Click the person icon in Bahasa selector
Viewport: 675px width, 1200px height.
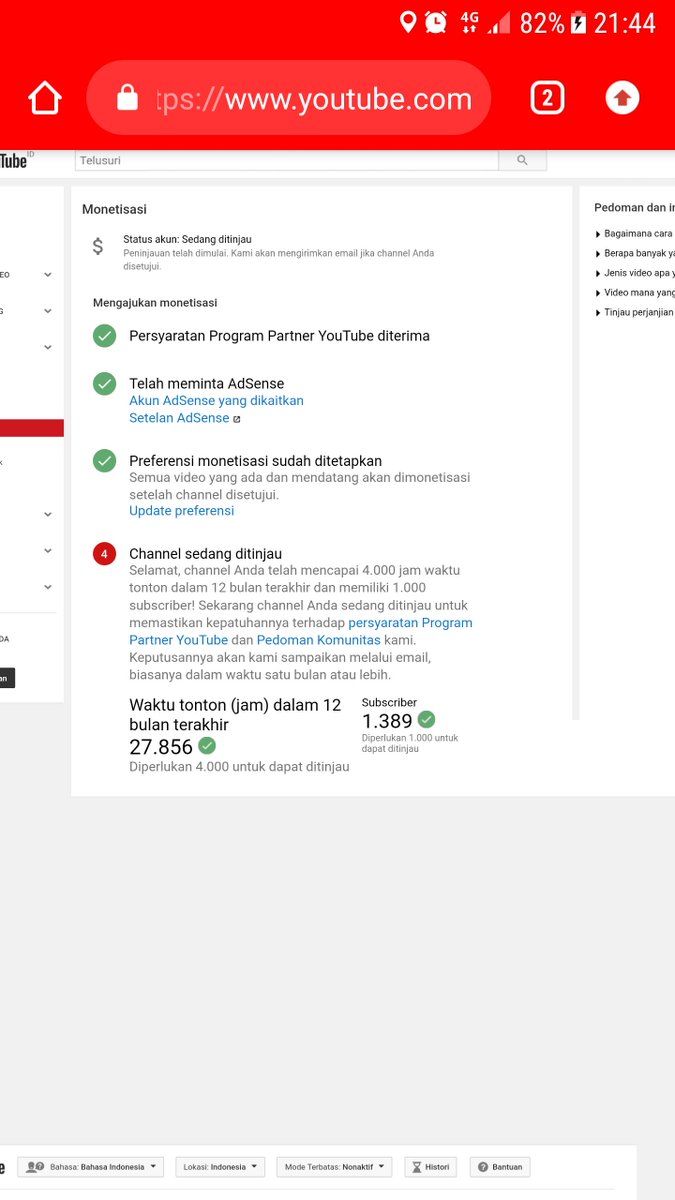(36, 1167)
